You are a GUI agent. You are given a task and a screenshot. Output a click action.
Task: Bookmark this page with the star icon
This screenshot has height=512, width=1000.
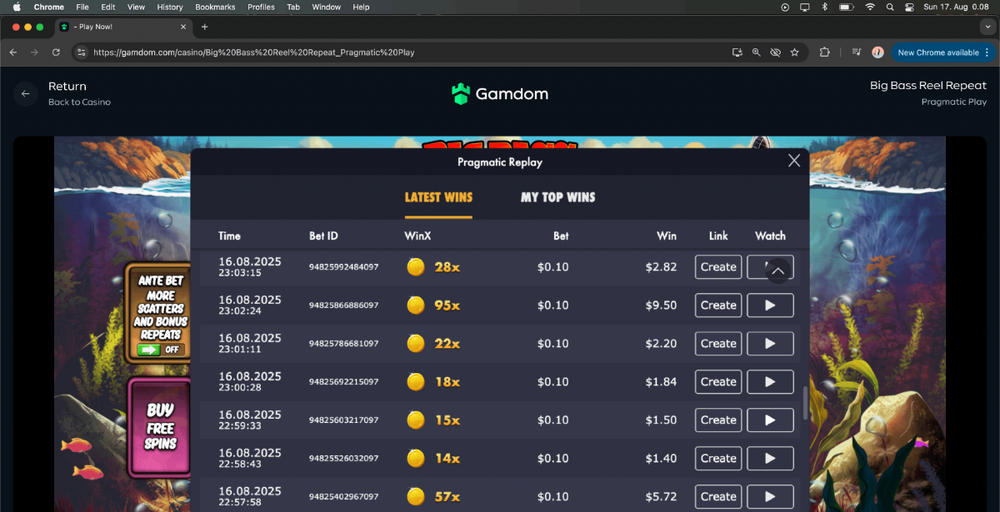click(795, 52)
